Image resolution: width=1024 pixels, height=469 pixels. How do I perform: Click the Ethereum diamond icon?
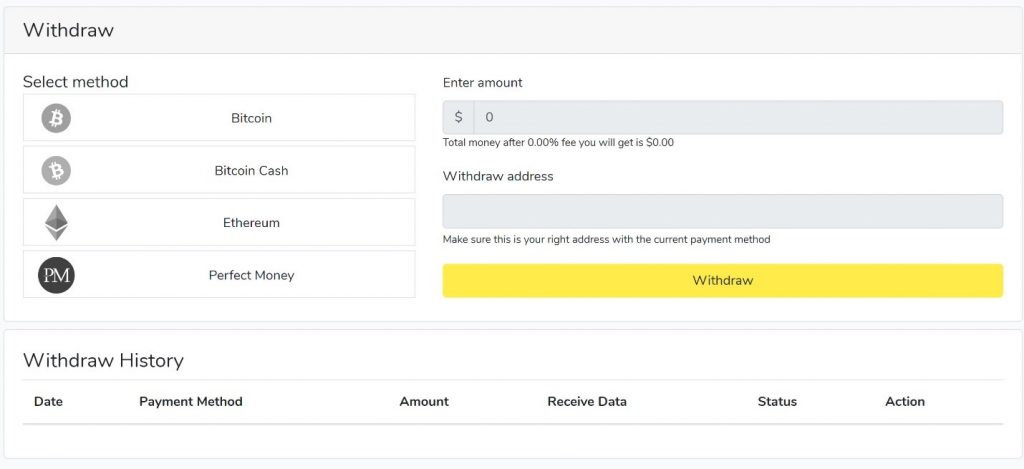pyautogui.click(x=56, y=223)
